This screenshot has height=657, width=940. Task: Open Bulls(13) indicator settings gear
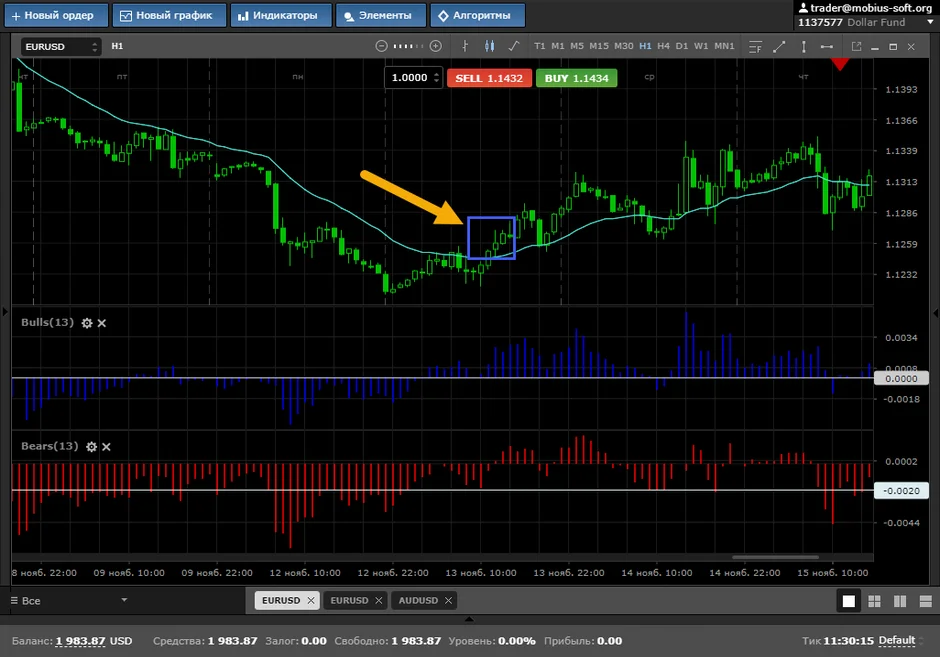tap(87, 323)
